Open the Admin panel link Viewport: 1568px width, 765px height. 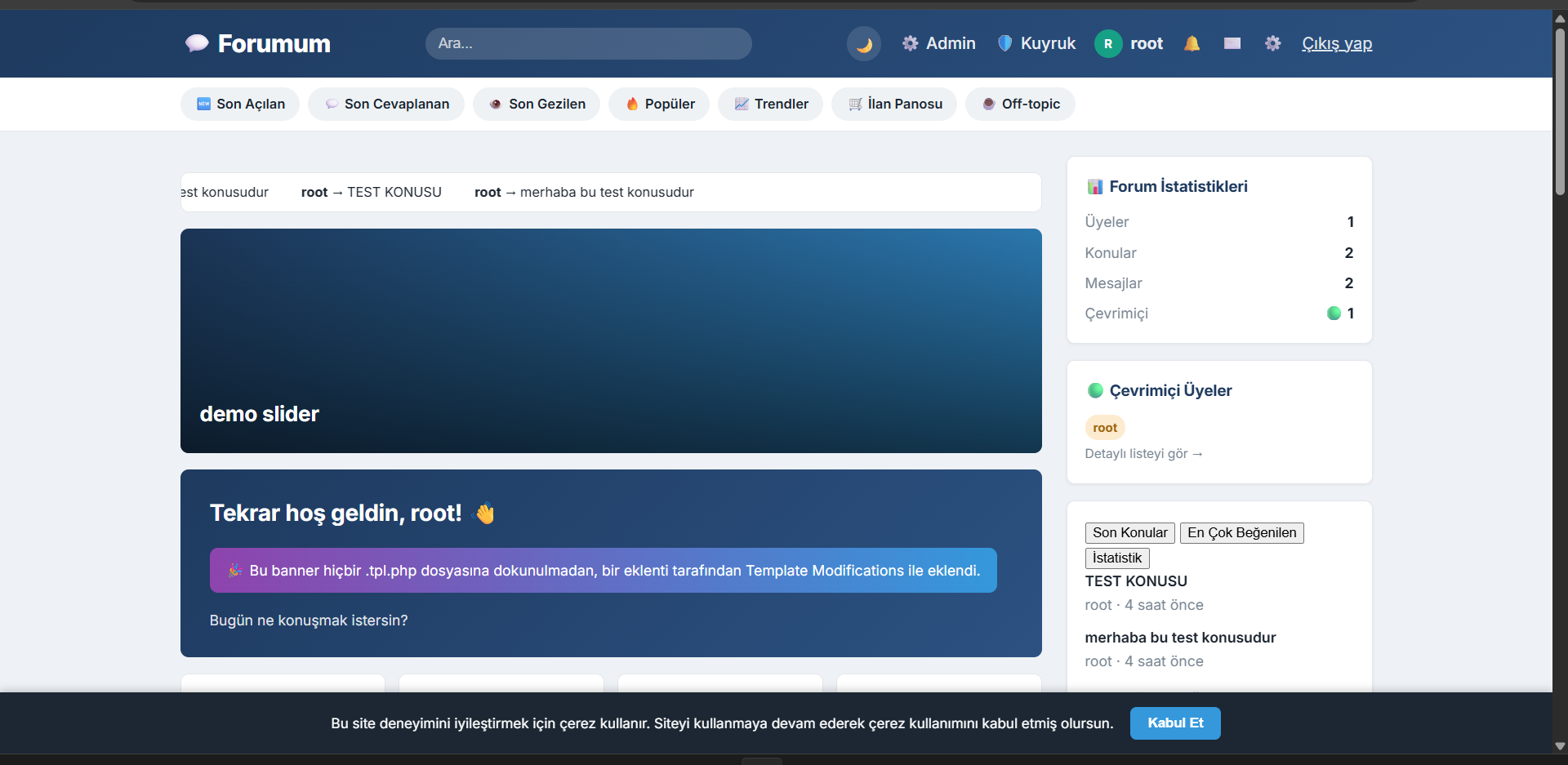coord(938,43)
